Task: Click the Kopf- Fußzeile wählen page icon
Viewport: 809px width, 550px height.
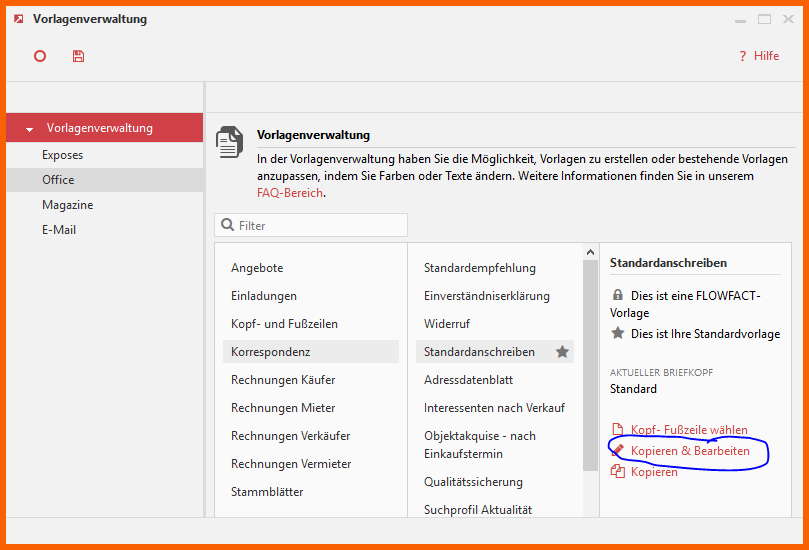Action: tap(618, 430)
